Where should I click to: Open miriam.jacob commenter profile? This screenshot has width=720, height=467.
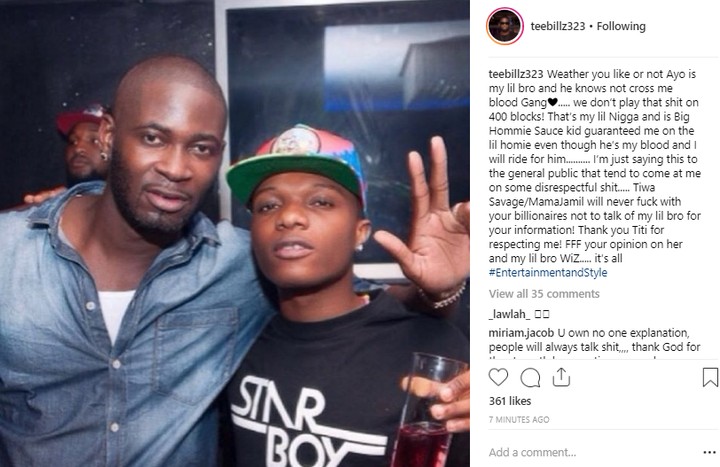point(521,333)
